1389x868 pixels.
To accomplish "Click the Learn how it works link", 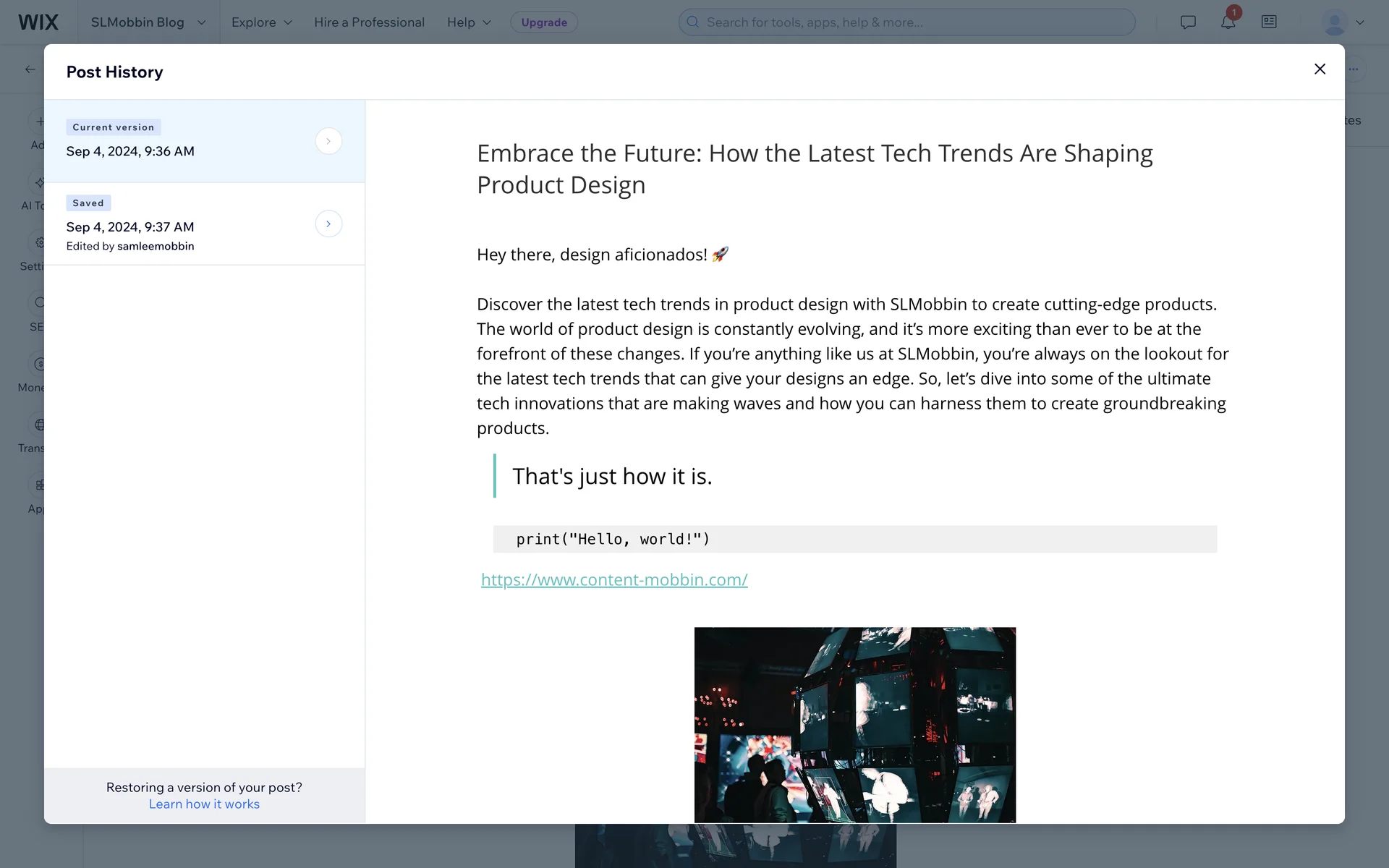I will pos(204,804).
